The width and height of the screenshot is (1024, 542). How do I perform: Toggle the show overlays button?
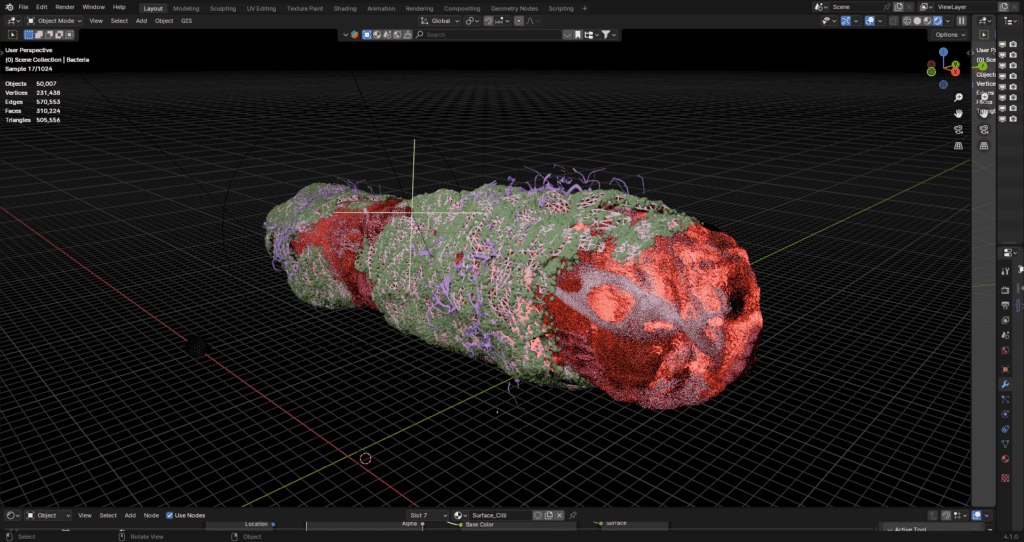click(x=869, y=20)
